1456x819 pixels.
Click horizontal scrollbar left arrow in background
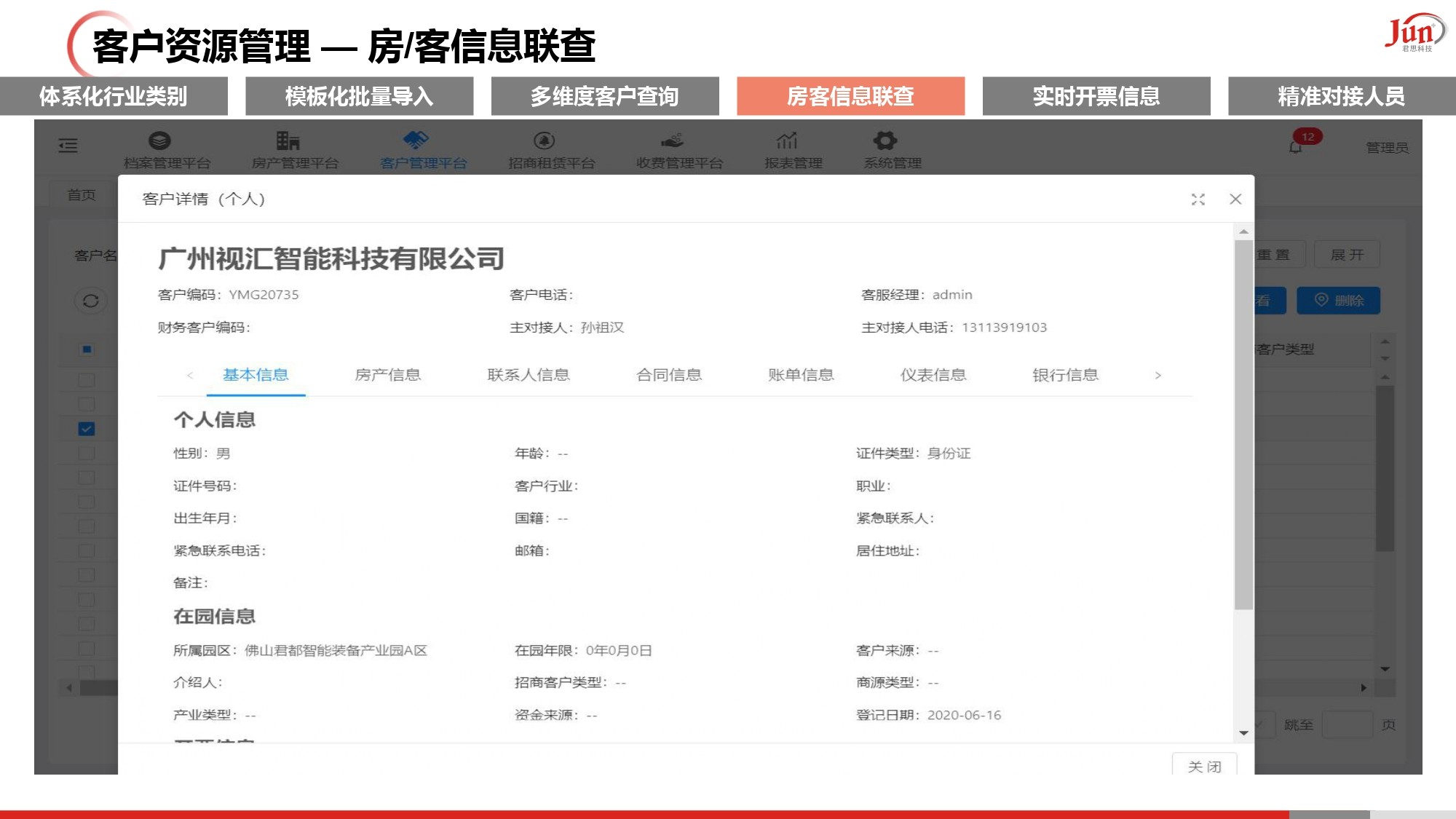[x=69, y=687]
